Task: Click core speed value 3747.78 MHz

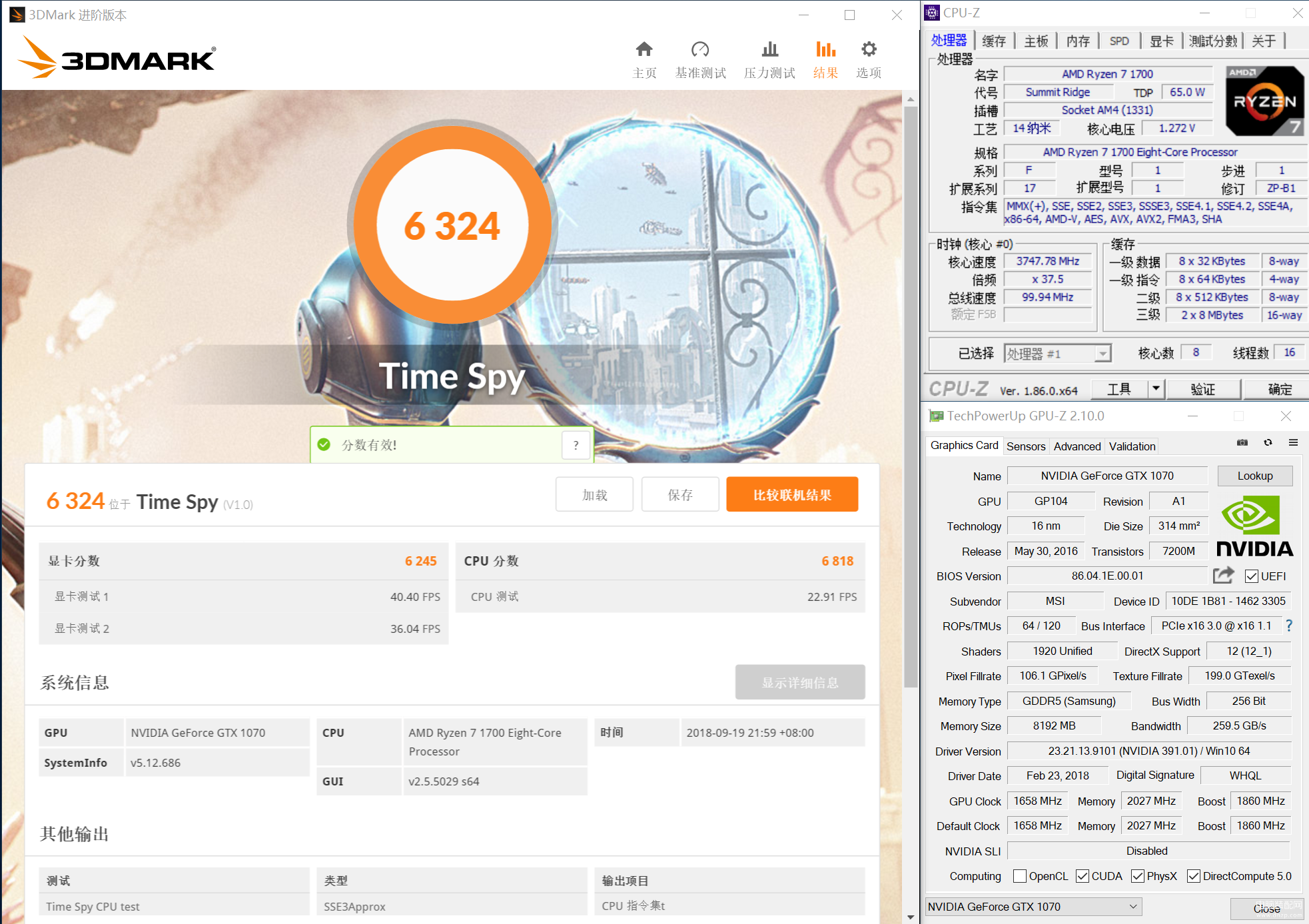Action: point(1048,261)
